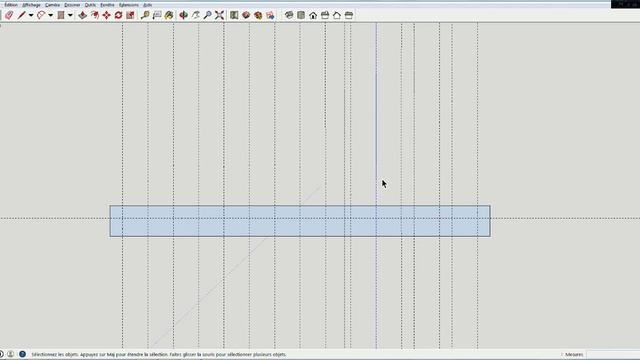Select the Line pencil tool
This screenshot has height=360, width=640.
[22, 15]
